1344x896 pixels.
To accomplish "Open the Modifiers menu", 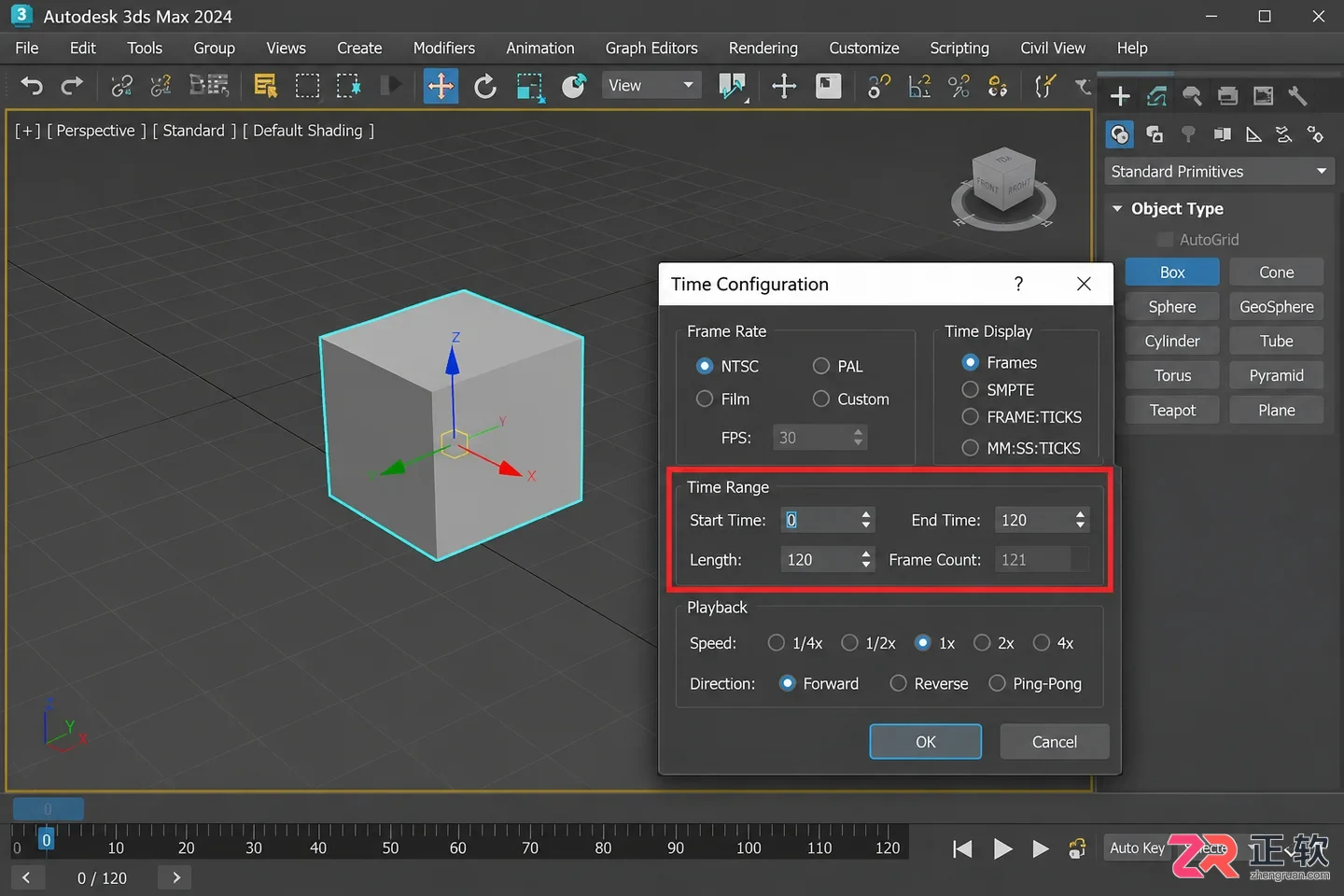I will click(444, 48).
